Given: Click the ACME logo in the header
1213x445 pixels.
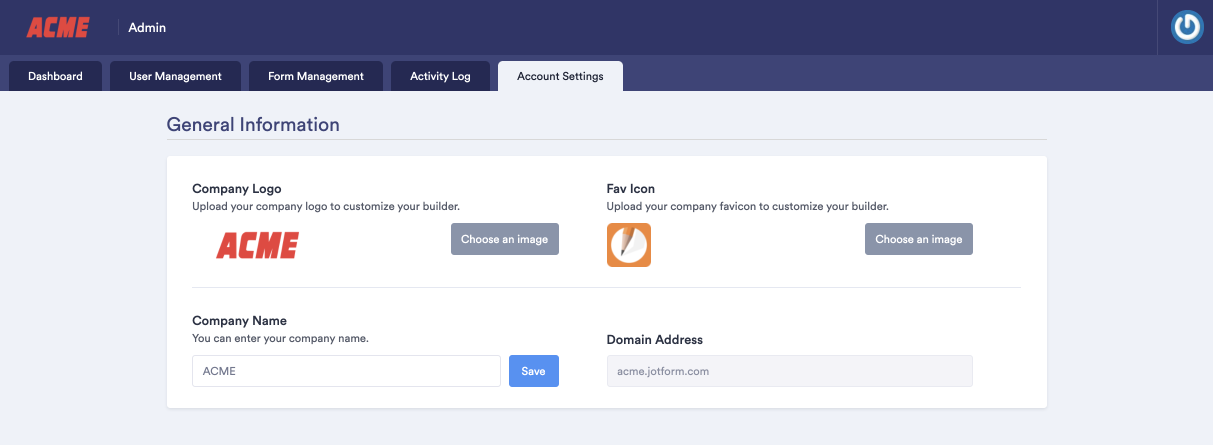Looking at the screenshot, I should 58,28.
